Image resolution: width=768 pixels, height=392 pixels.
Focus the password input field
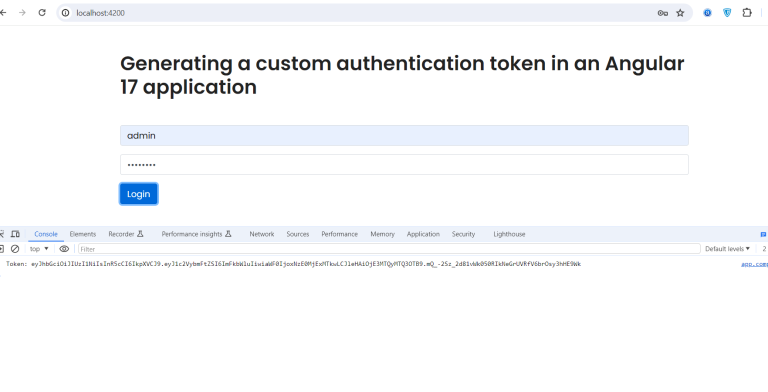(x=404, y=165)
